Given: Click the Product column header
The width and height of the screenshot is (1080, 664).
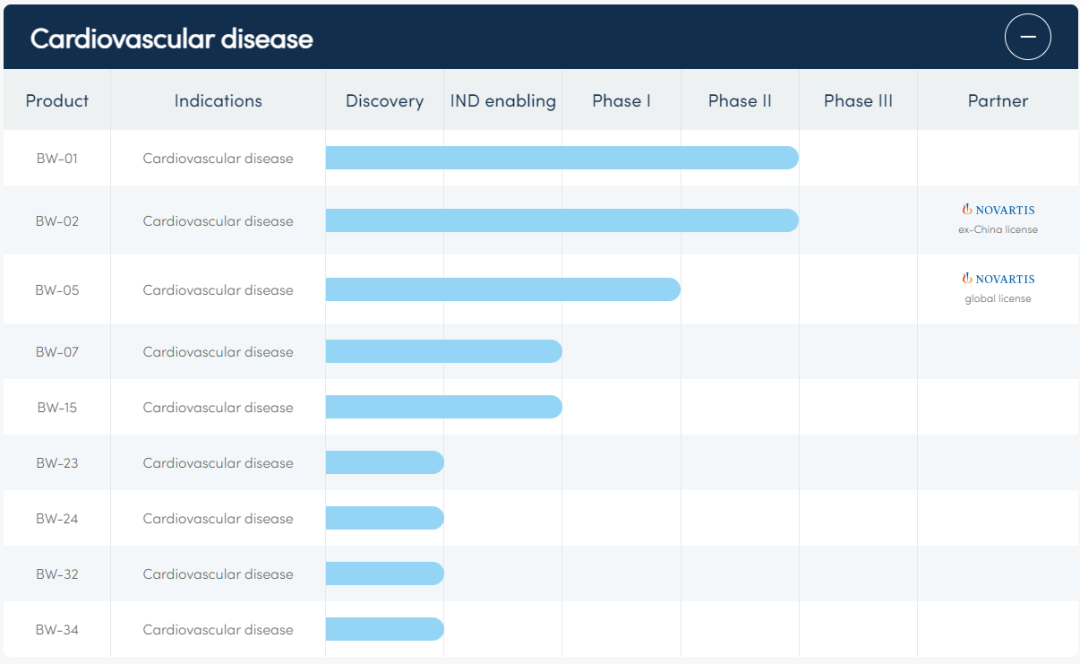Looking at the screenshot, I should pos(57,101).
